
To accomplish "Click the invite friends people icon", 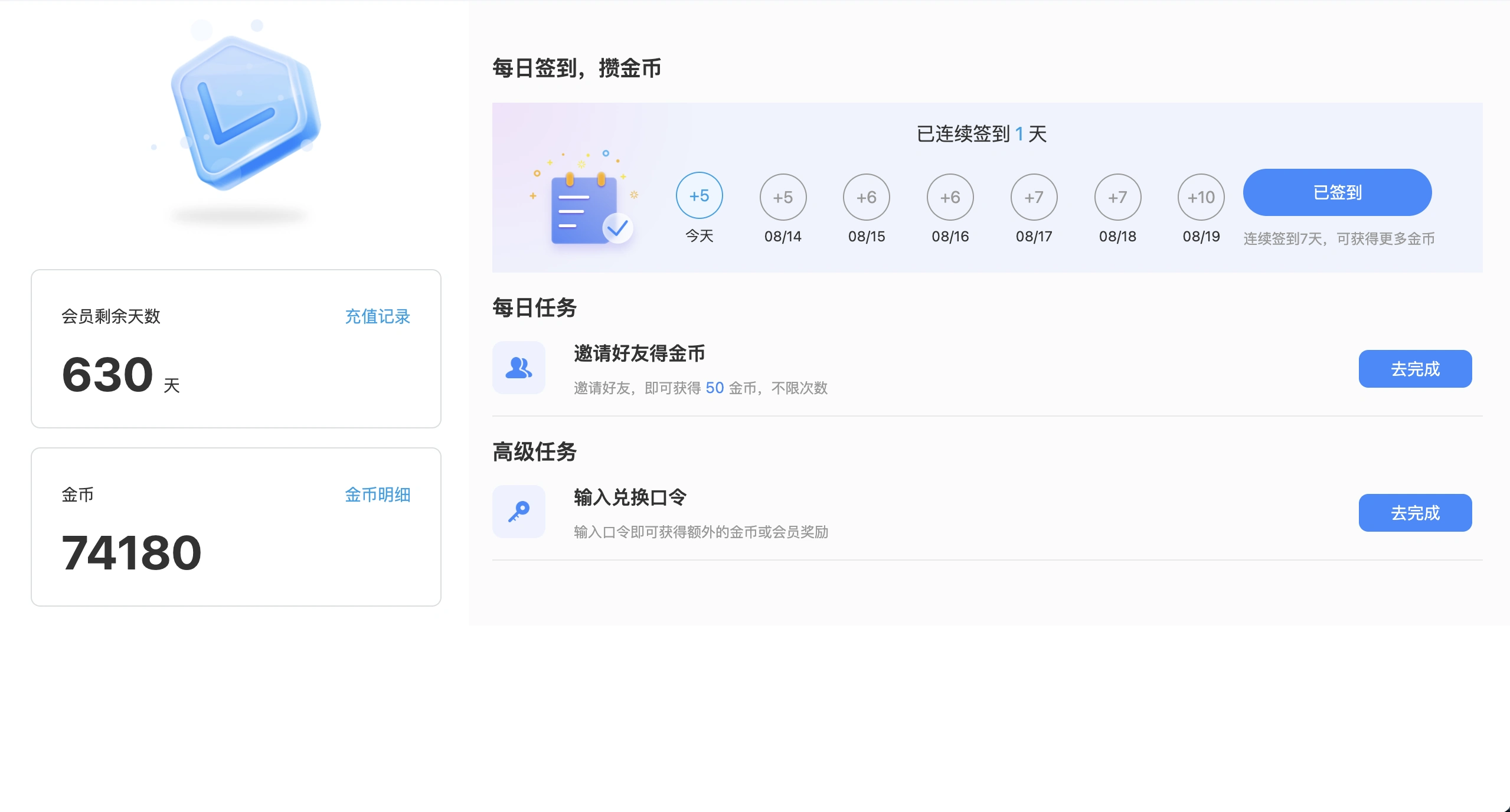I will (x=518, y=367).
